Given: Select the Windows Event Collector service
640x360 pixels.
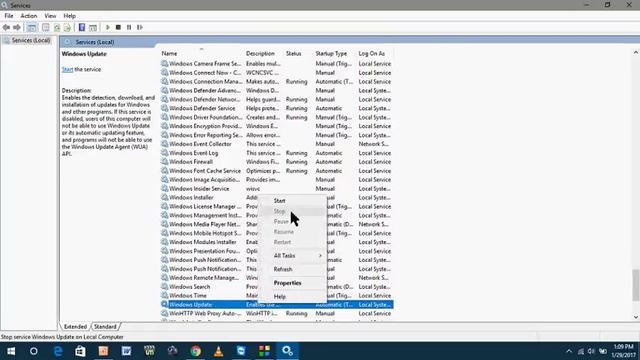Looking at the screenshot, I should [276, 144].
